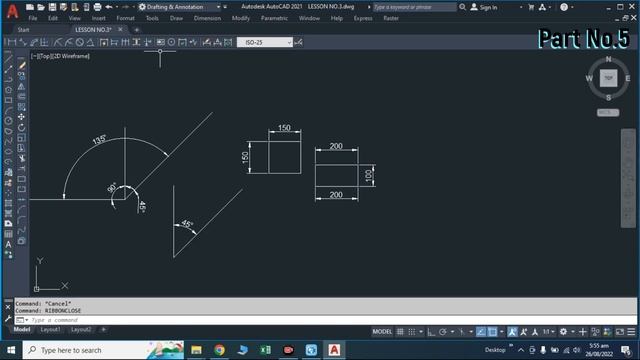Viewport: 640px width, 360px height.
Task: Open Chrome from the Windows taskbar
Action: [x=220, y=350]
